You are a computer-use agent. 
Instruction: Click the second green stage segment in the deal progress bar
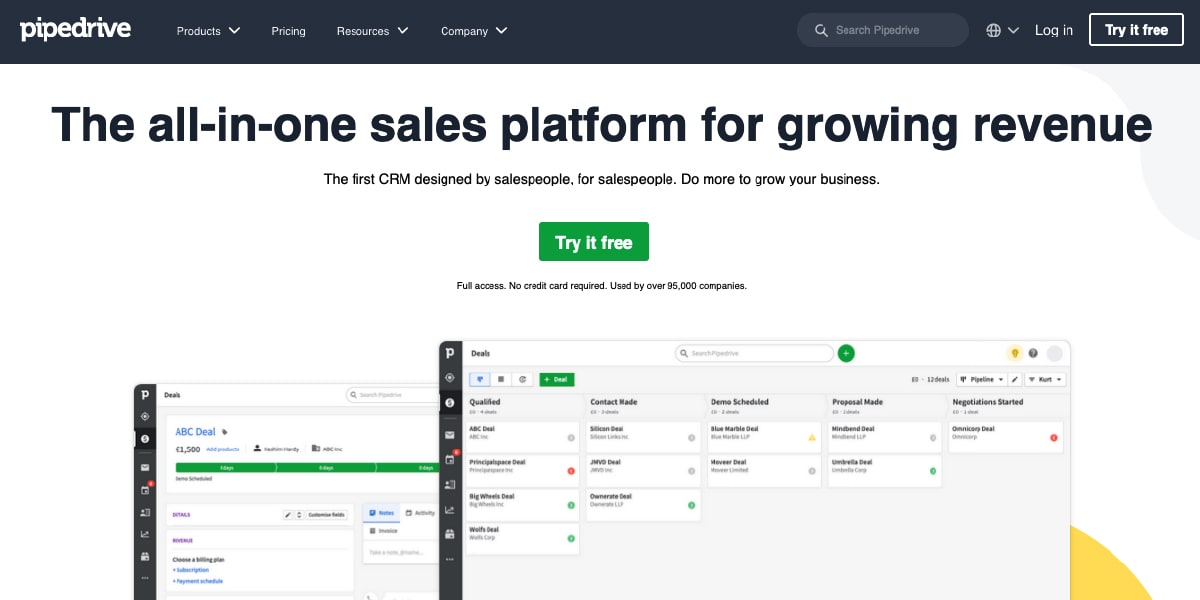(326, 468)
